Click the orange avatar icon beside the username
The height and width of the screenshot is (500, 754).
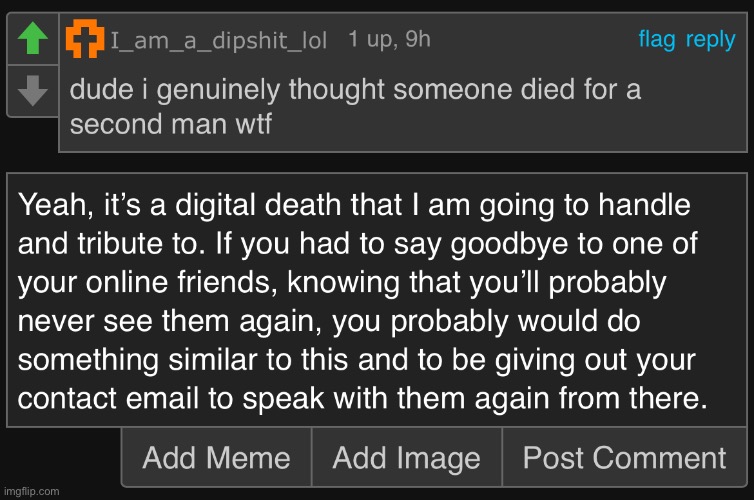pyautogui.click(x=85, y=40)
